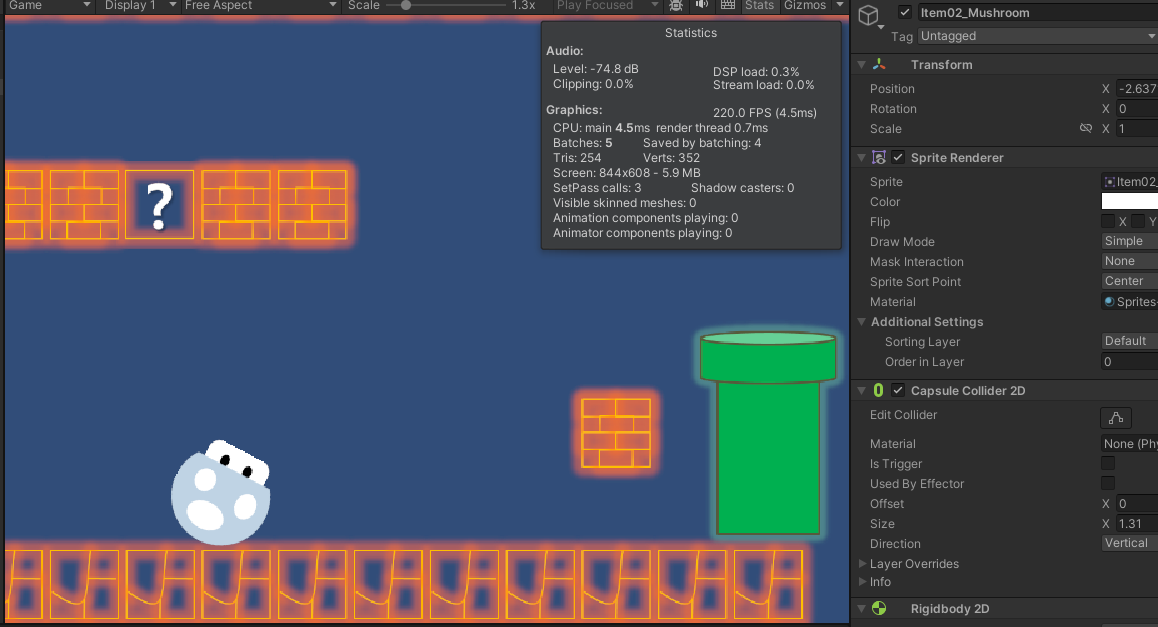
Task: Open the Mask Interaction None dropdown
Action: click(x=1129, y=261)
